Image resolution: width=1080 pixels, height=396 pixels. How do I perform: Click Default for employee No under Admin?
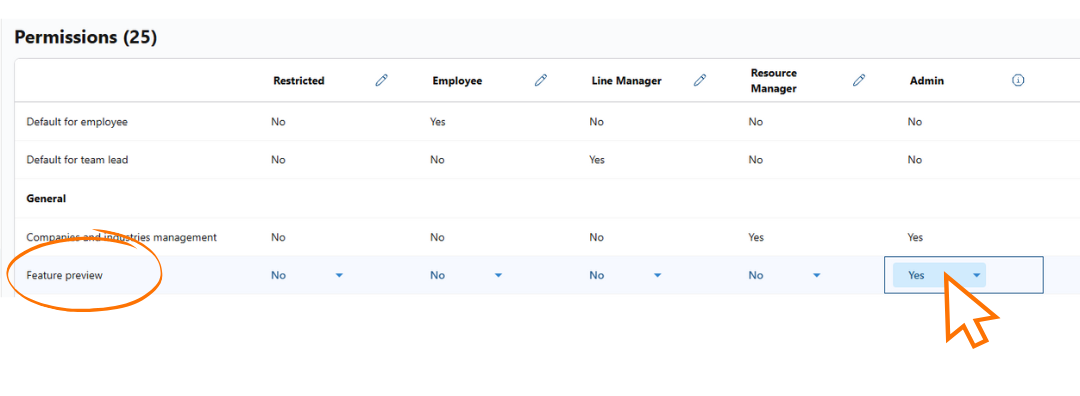(915, 122)
